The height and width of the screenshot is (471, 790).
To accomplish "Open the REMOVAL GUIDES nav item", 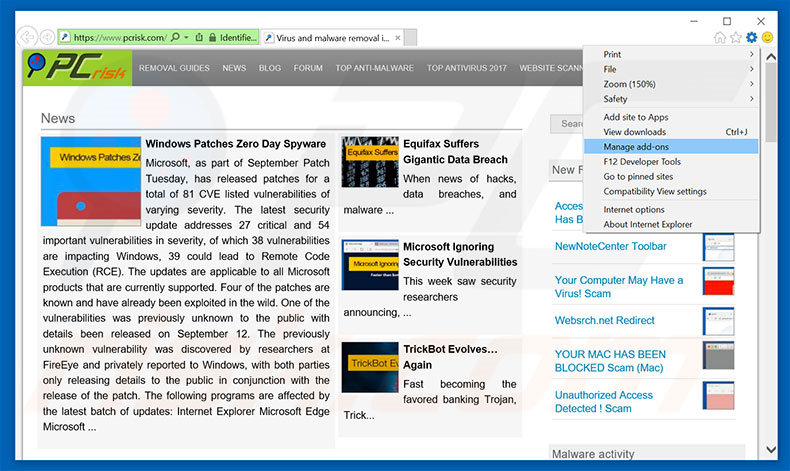I will (174, 68).
